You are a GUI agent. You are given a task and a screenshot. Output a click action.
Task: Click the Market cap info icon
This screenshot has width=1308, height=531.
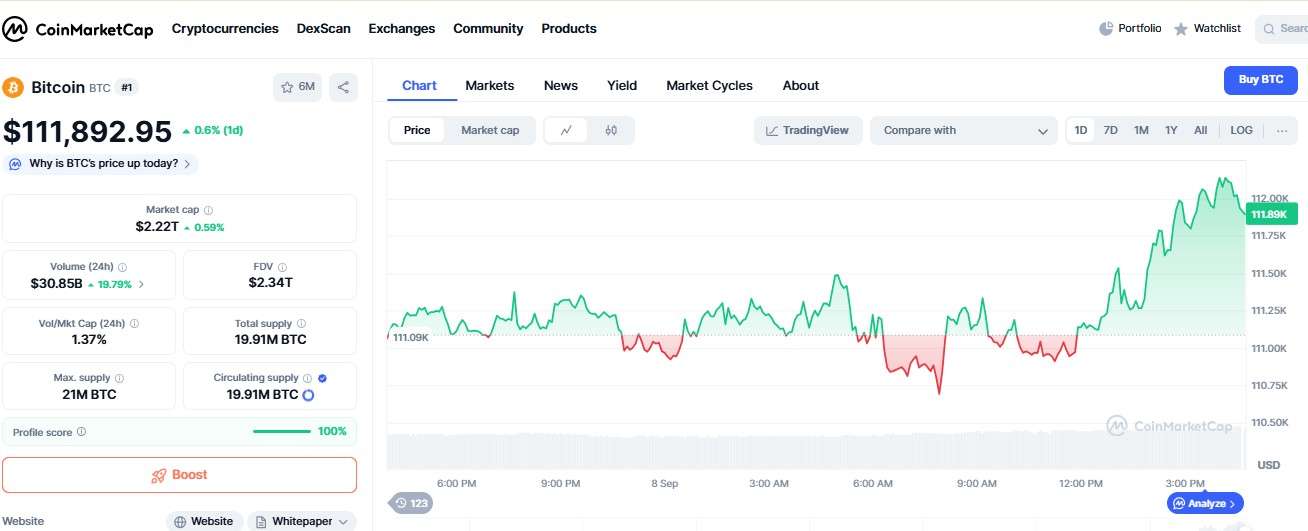[x=208, y=210]
